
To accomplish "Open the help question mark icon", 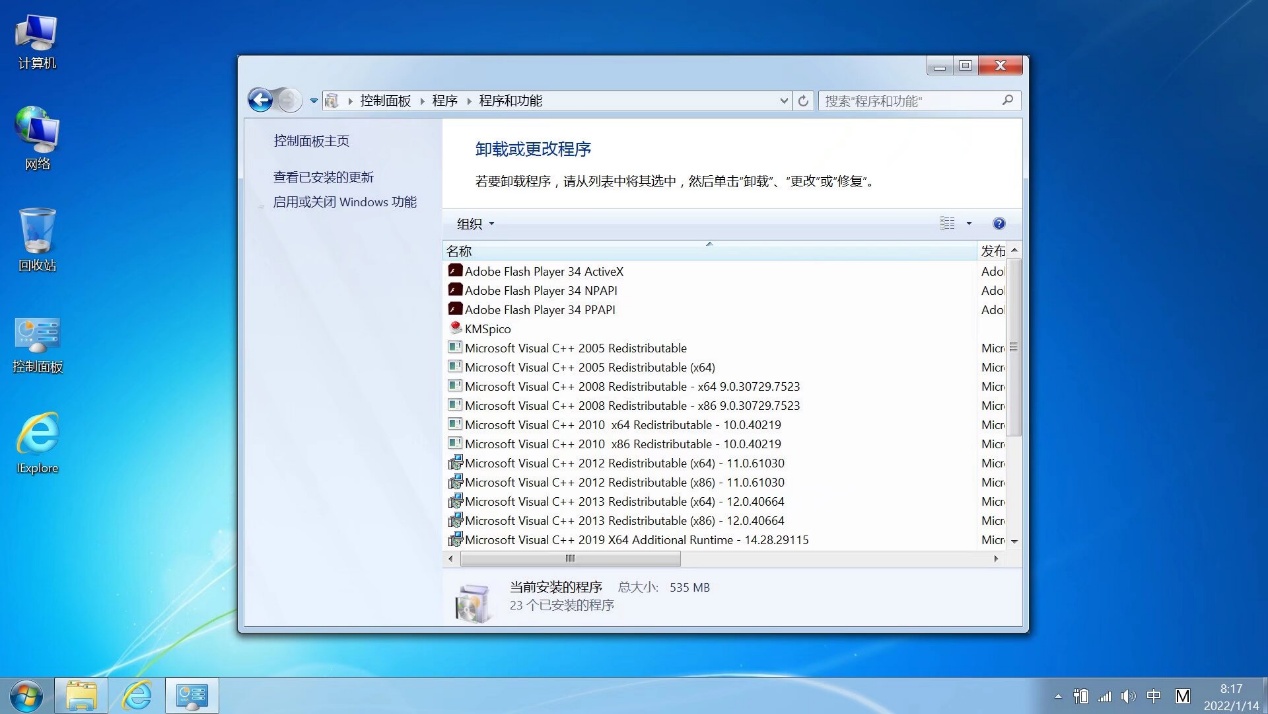I will pyautogui.click(x=998, y=224).
